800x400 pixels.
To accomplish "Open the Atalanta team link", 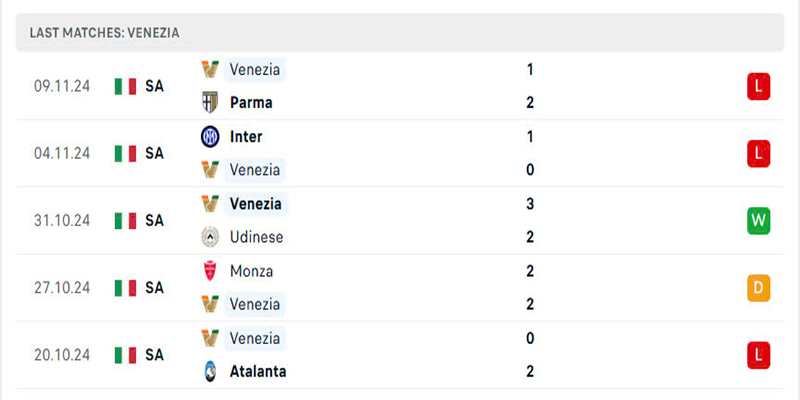I will pos(258,371).
